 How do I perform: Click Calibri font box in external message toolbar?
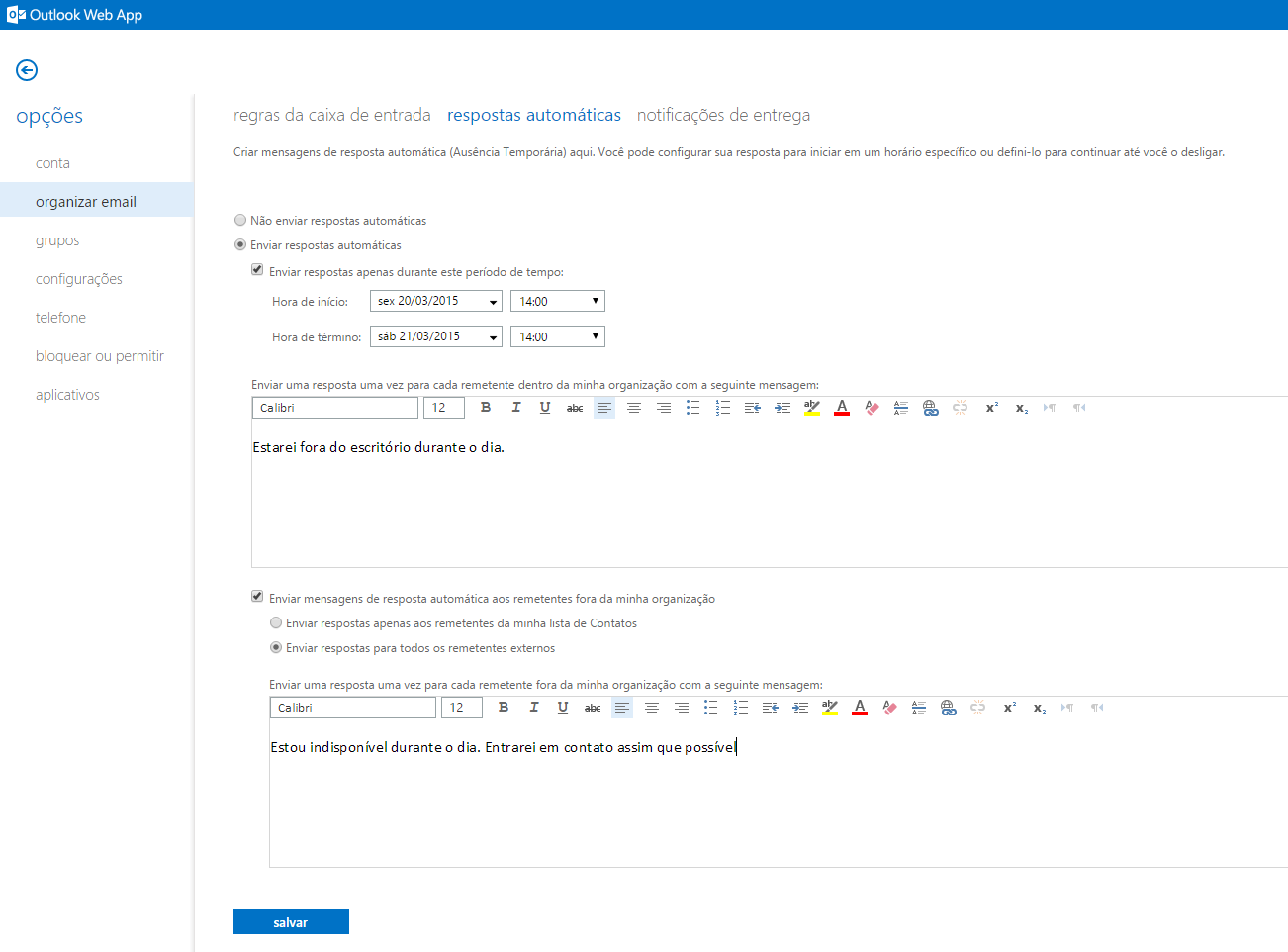tap(353, 708)
